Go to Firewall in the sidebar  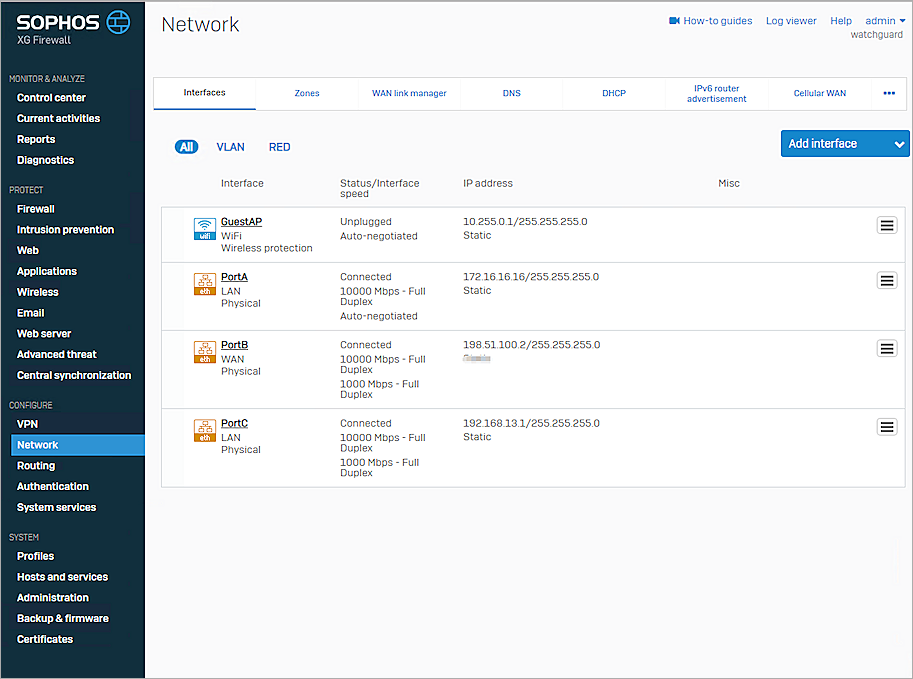click(36, 209)
